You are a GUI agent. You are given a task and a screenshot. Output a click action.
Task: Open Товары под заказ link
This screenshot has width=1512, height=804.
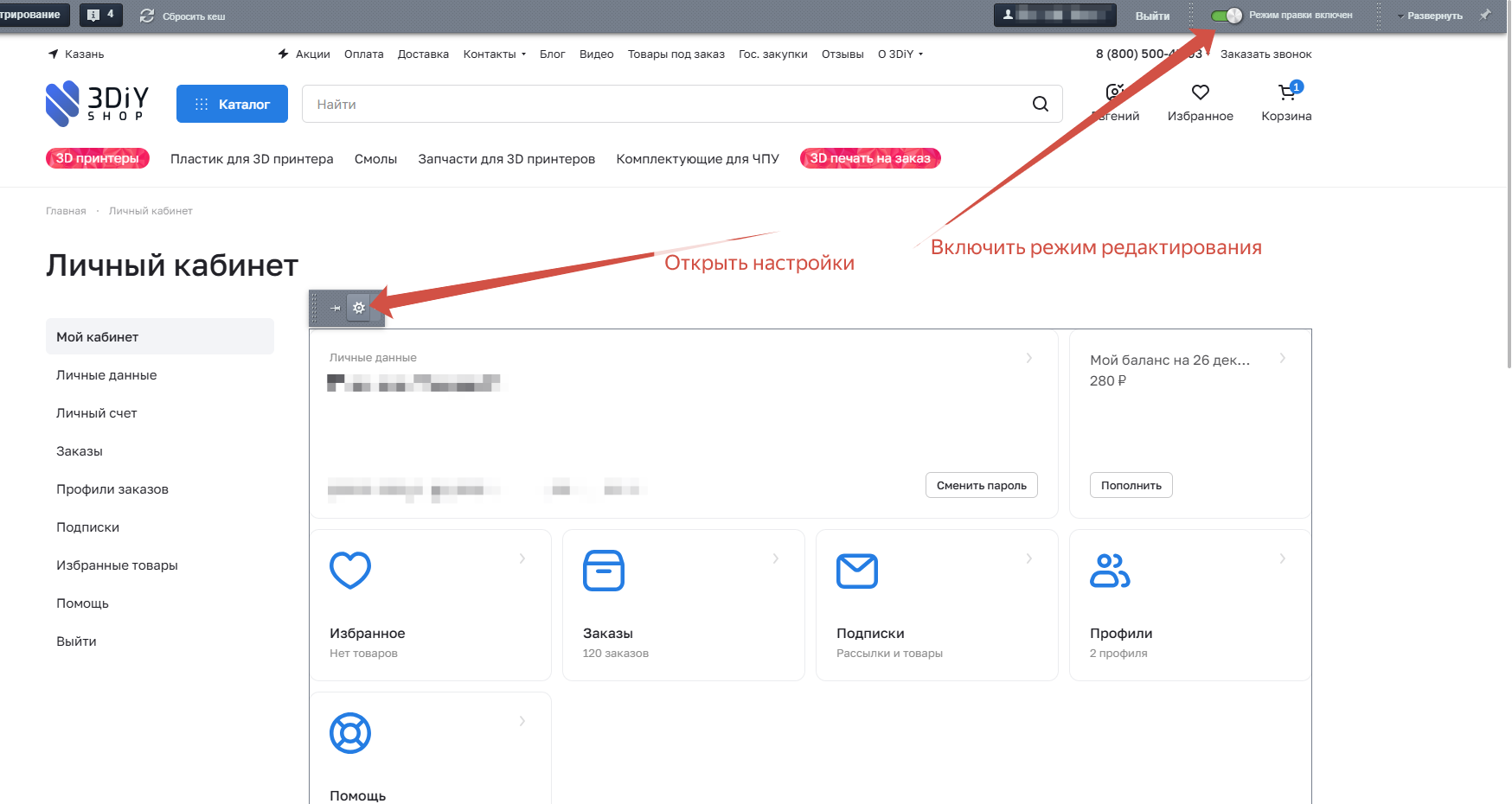click(x=676, y=54)
